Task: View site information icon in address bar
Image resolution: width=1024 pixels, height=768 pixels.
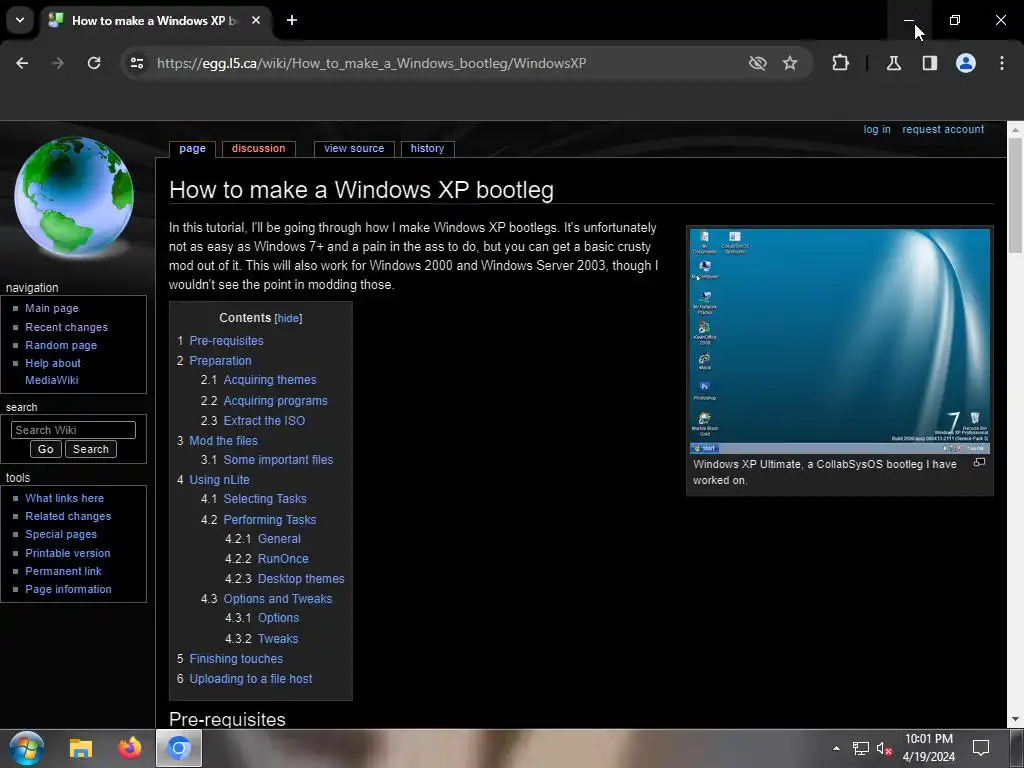Action: [137, 63]
